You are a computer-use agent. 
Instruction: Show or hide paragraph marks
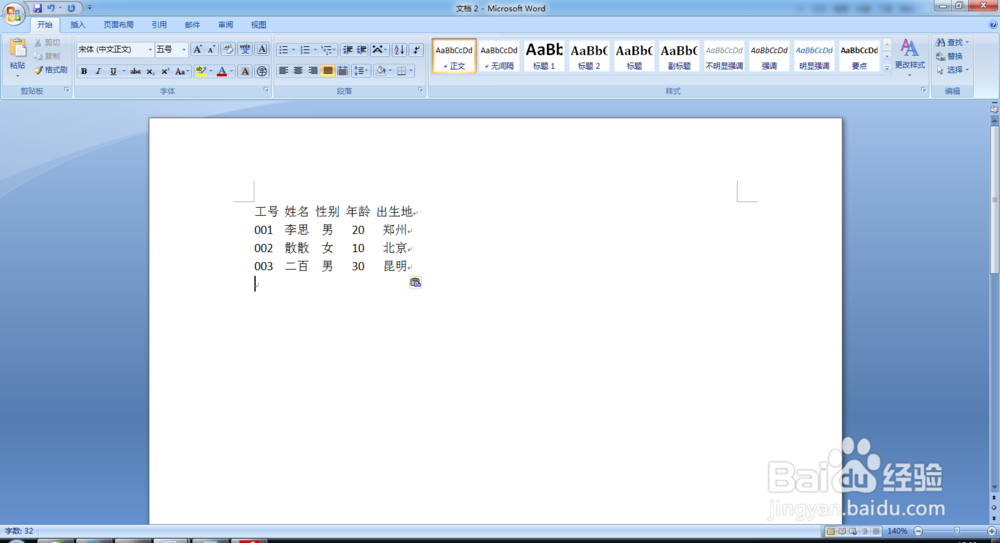pos(416,50)
